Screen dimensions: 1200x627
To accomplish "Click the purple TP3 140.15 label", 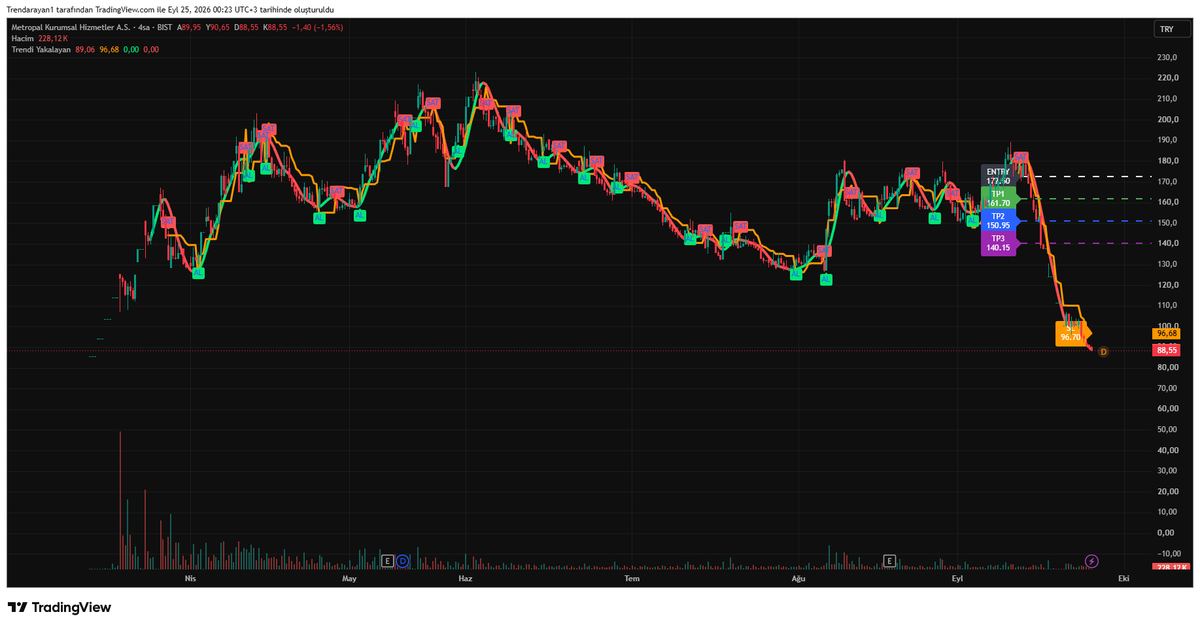I will click(998, 243).
